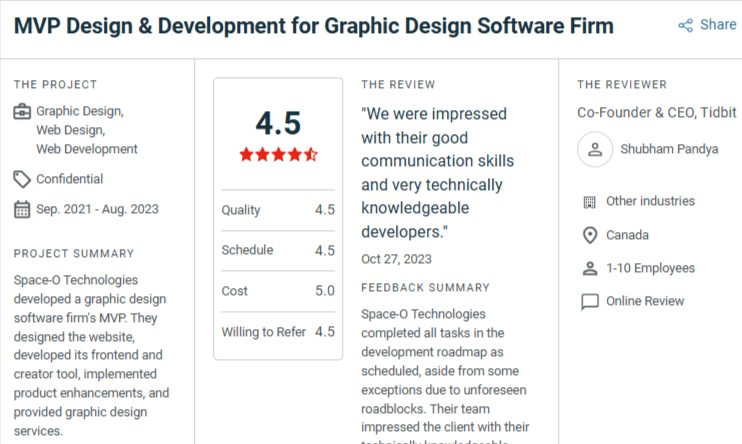The height and width of the screenshot is (444, 742).
Task: Click the Cost 5.0 rating row
Action: click(x=278, y=291)
